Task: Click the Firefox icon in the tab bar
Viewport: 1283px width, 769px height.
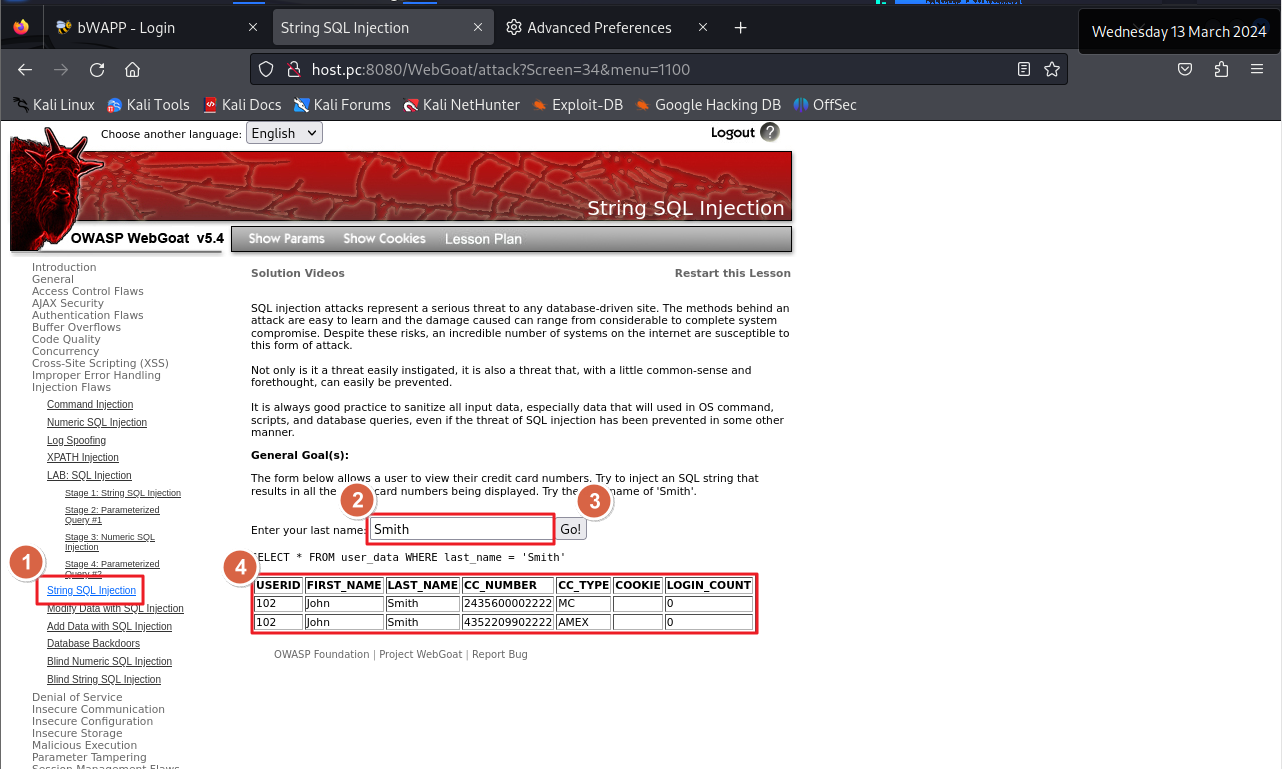Action: 21,27
